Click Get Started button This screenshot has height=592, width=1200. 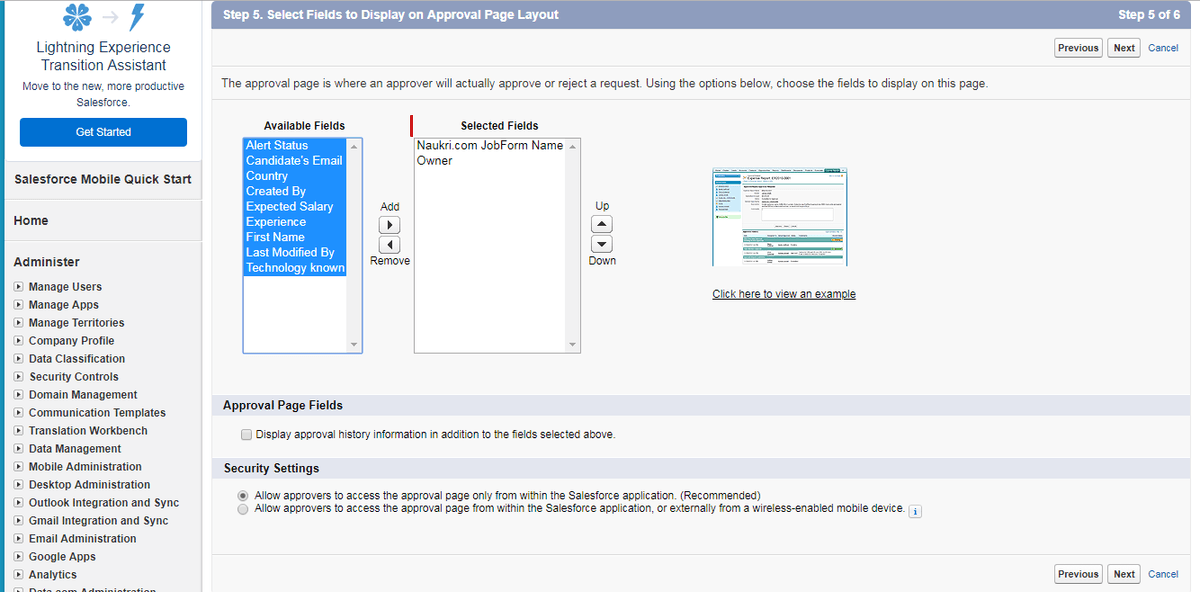pos(103,132)
